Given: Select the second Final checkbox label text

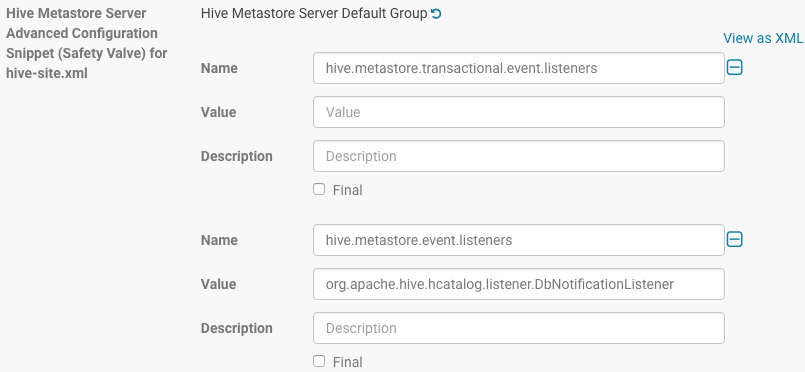Looking at the screenshot, I should click(348, 362).
